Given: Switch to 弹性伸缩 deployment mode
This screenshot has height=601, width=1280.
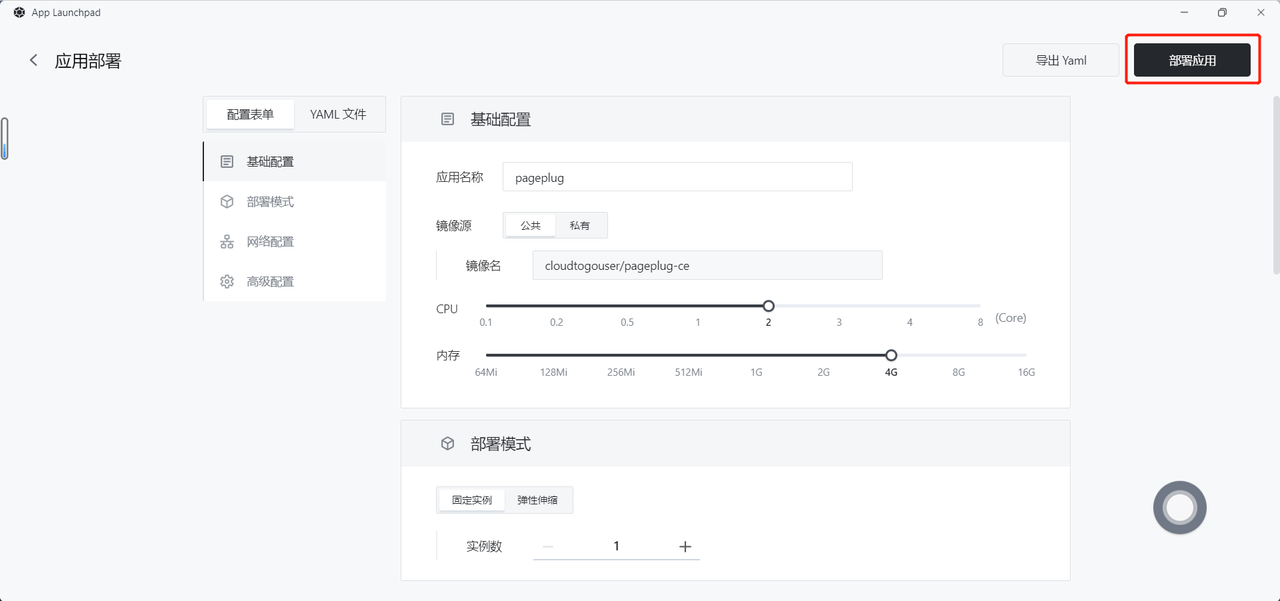Looking at the screenshot, I should (x=538, y=500).
